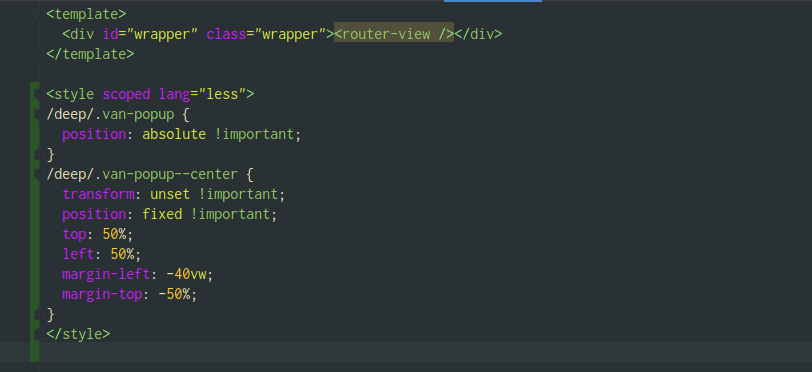The image size is (812, 372).
Task: Click fold marker beside closing </template> tag
Action: point(39,54)
